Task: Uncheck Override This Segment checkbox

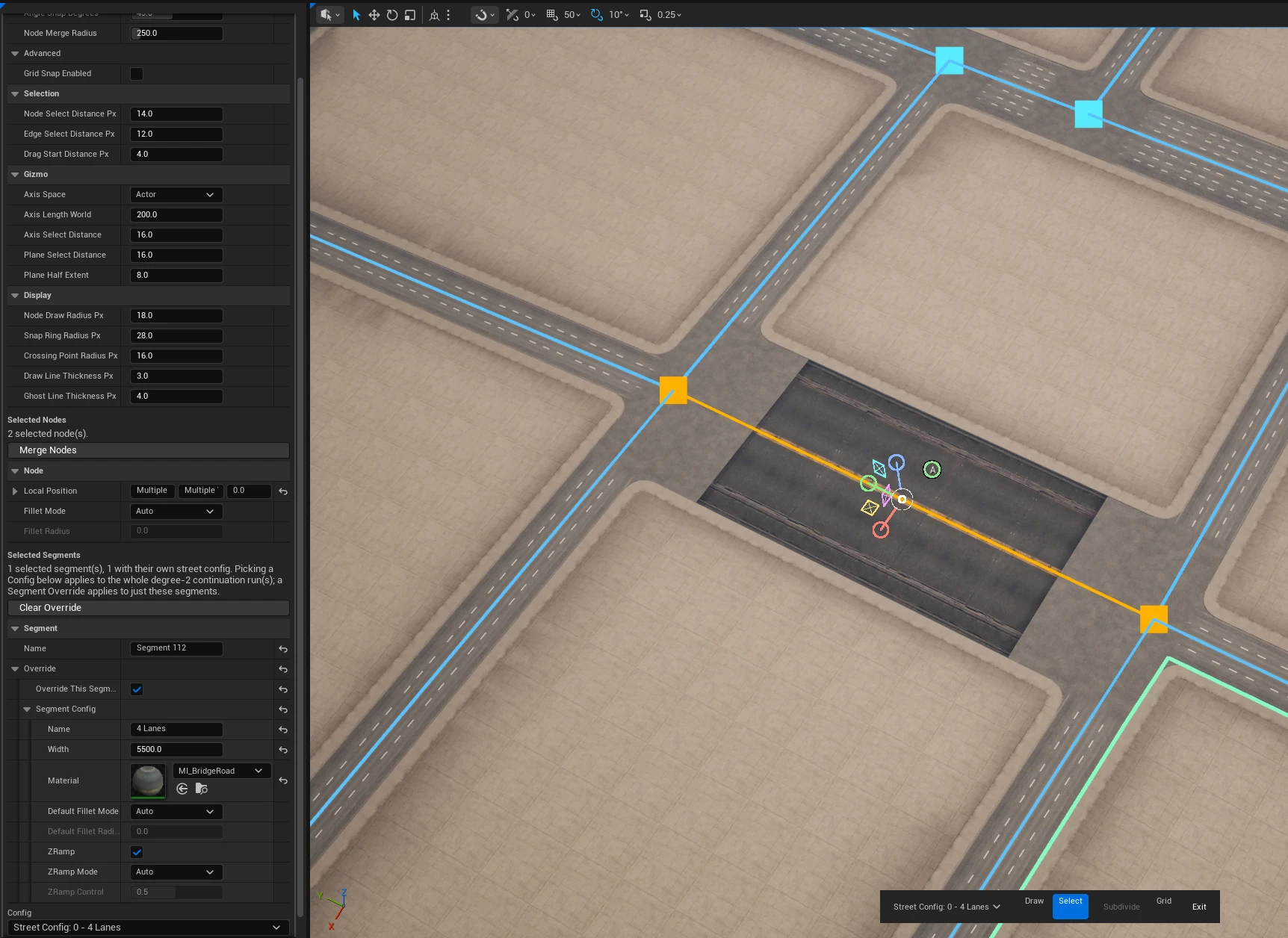Action: pos(137,689)
